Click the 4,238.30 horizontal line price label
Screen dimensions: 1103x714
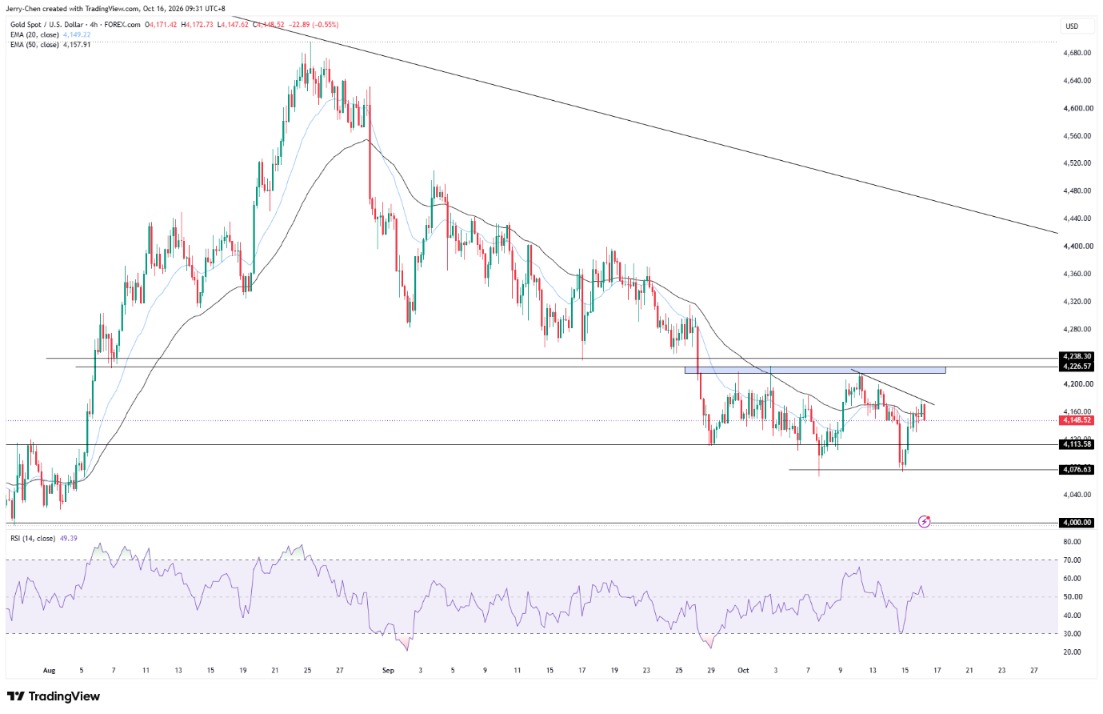point(1077,357)
